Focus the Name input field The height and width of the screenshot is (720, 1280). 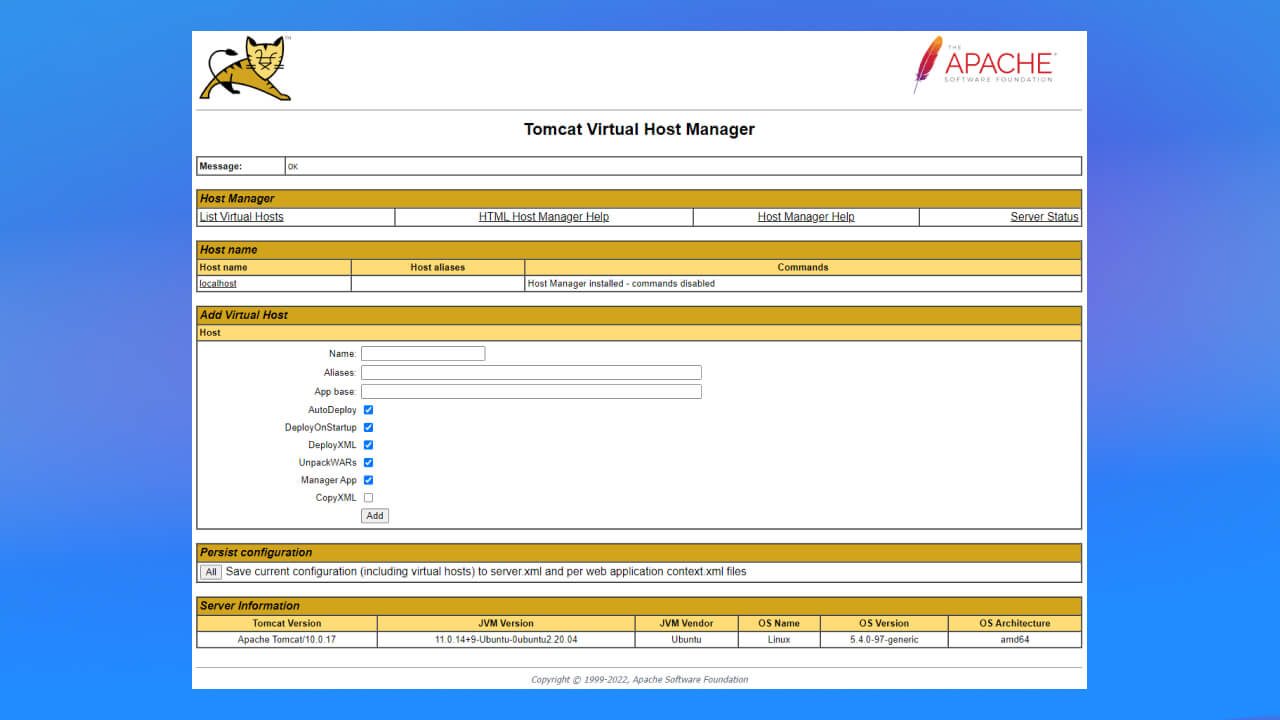point(423,354)
